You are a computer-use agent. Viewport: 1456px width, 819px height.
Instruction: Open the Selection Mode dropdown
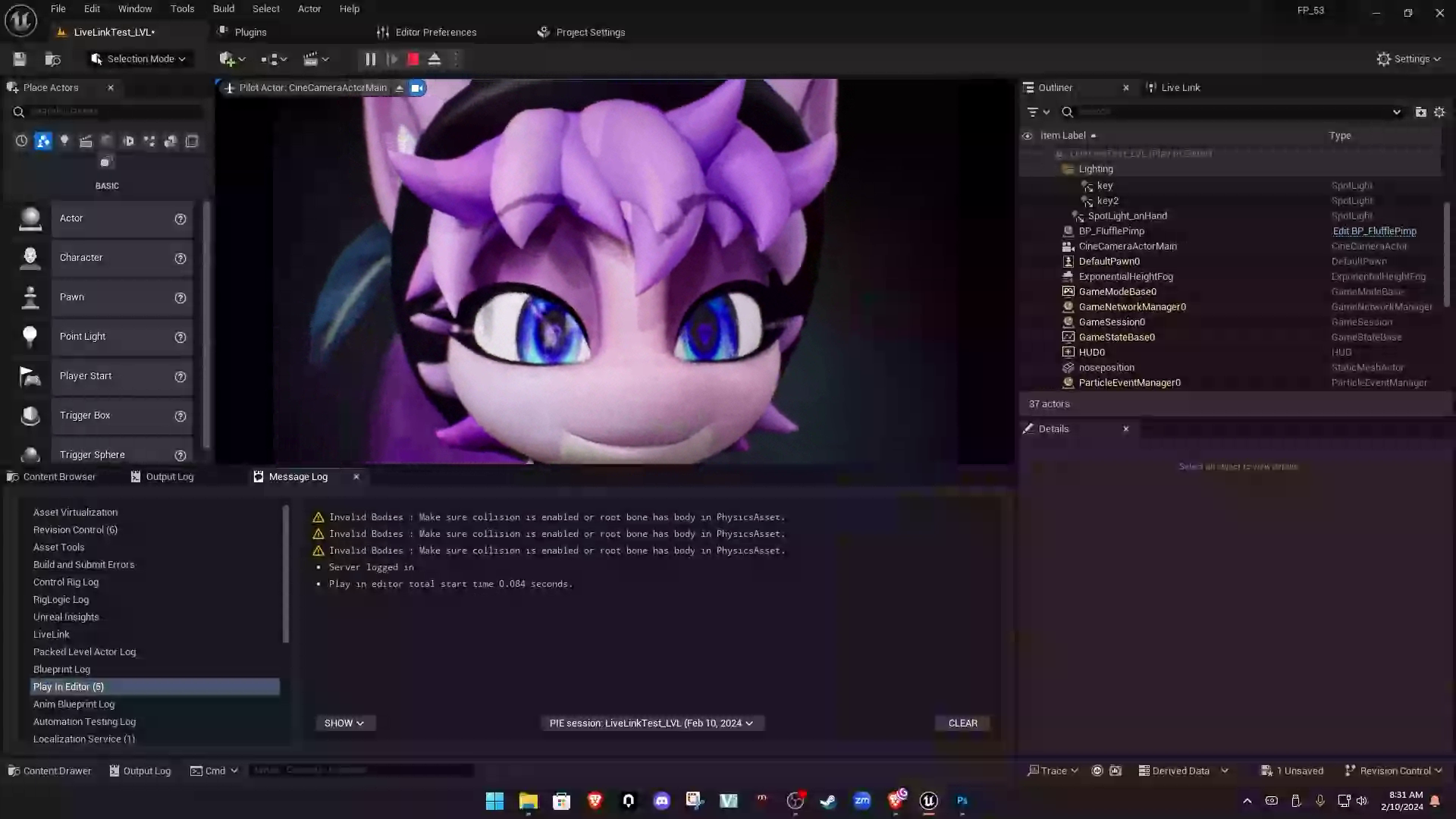click(140, 58)
